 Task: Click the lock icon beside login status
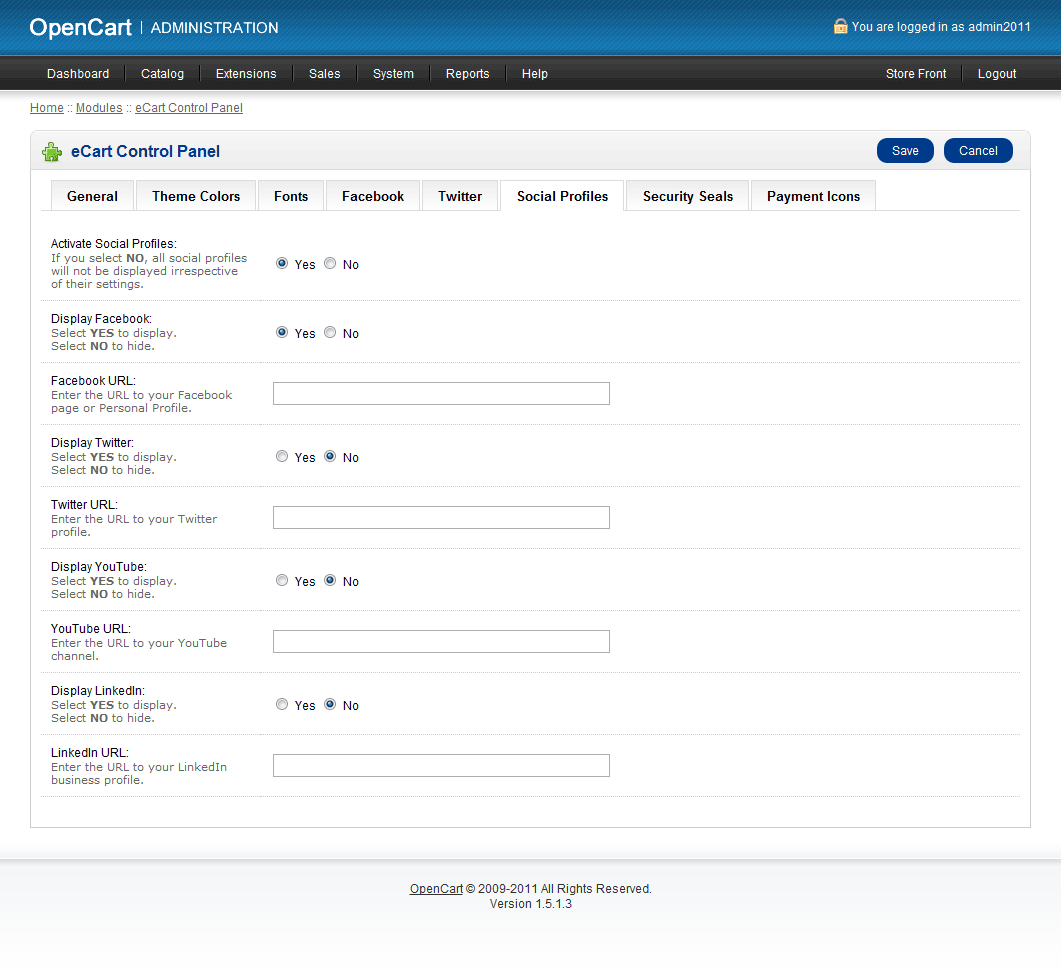(840, 26)
